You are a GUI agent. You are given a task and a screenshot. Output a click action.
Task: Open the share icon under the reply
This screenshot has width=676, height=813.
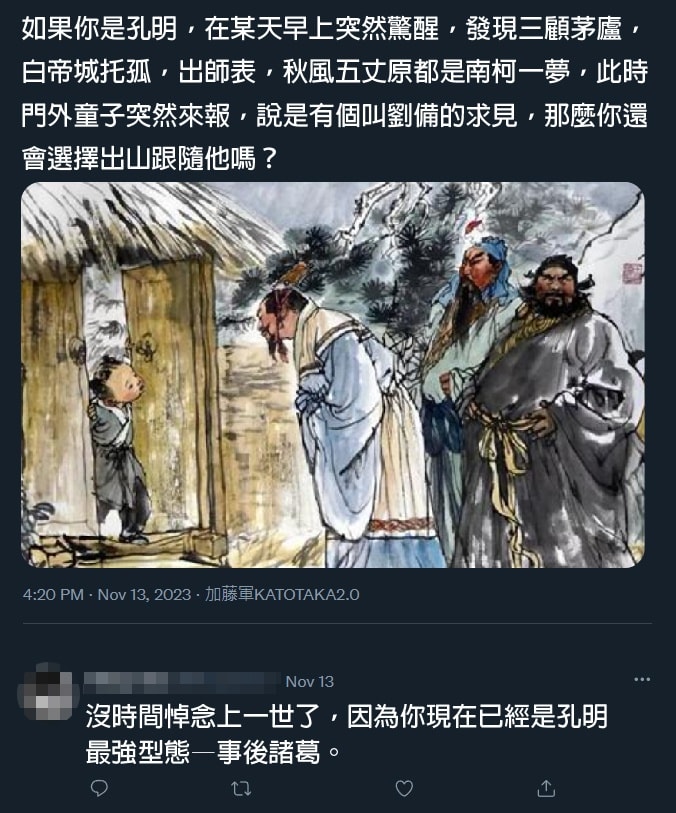(x=546, y=788)
